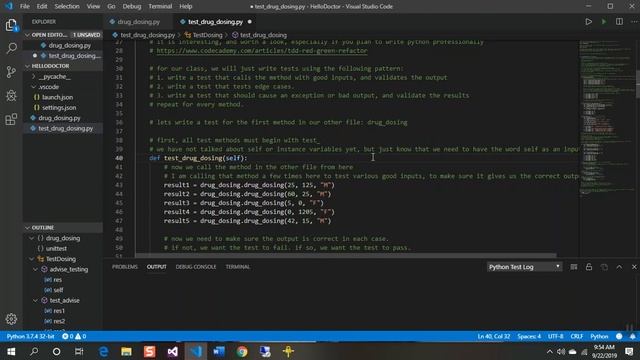The image size is (640, 360).
Task: Launch Microsoft Edge from taskbar
Action: (104, 351)
